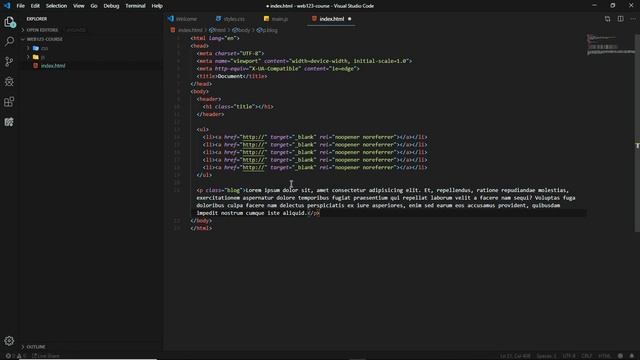640x360 pixels.
Task: Click Live Share in status bar
Action: 46,356
